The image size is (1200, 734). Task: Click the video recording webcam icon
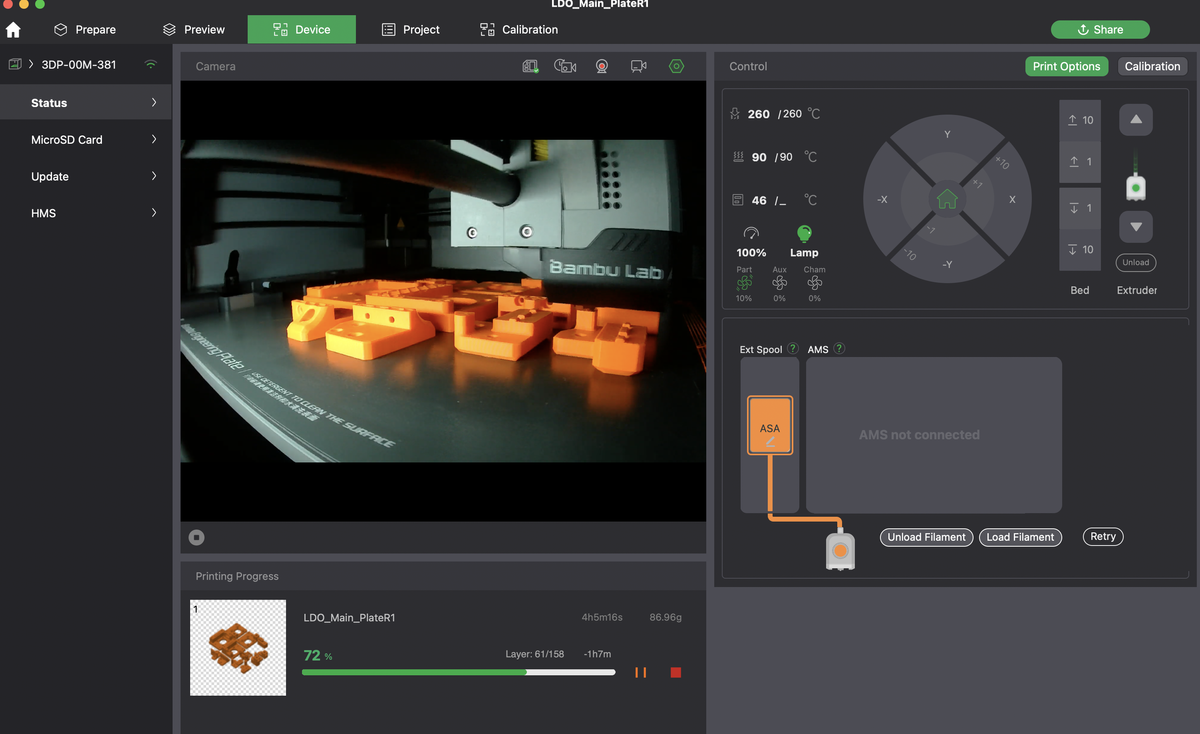click(602, 66)
